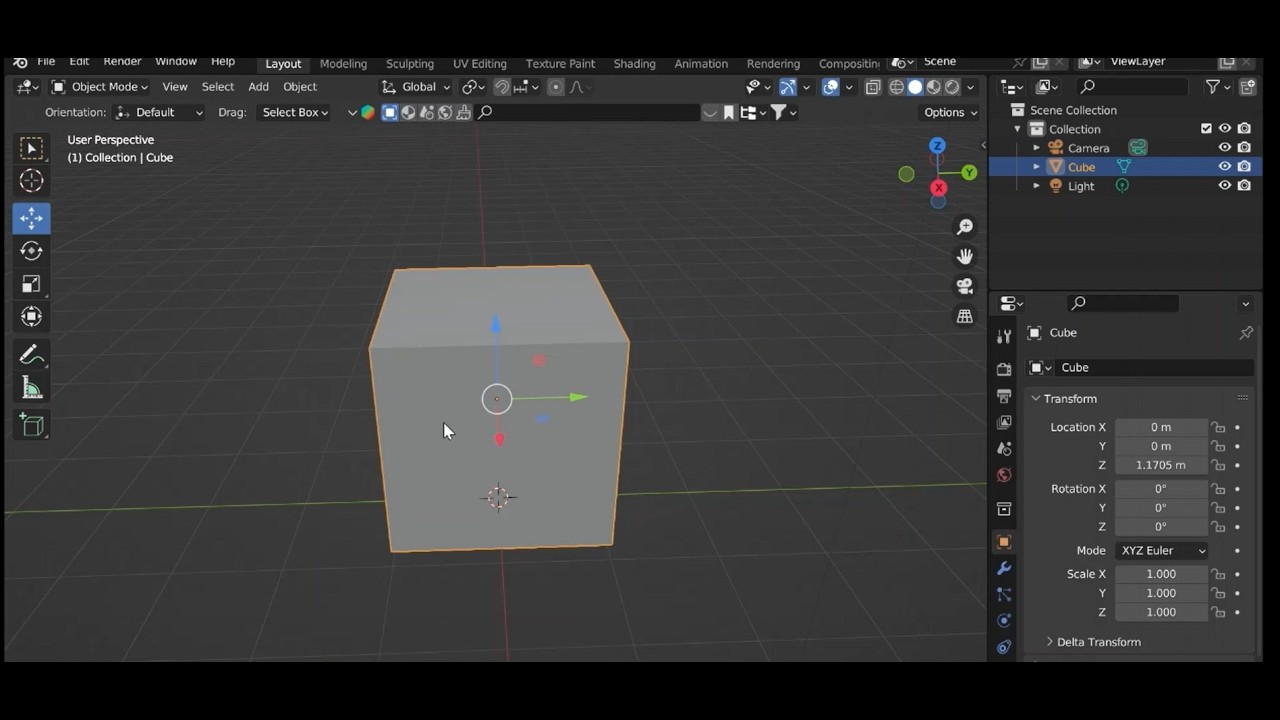
Task: Hide the Camera object in the outliner
Action: click(x=1224, y=148)
